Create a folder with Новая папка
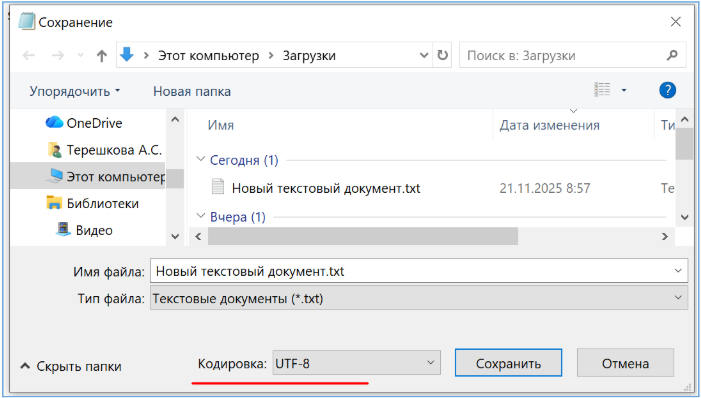The width and height of the screenshot is (701, 398). click(192, 91)
